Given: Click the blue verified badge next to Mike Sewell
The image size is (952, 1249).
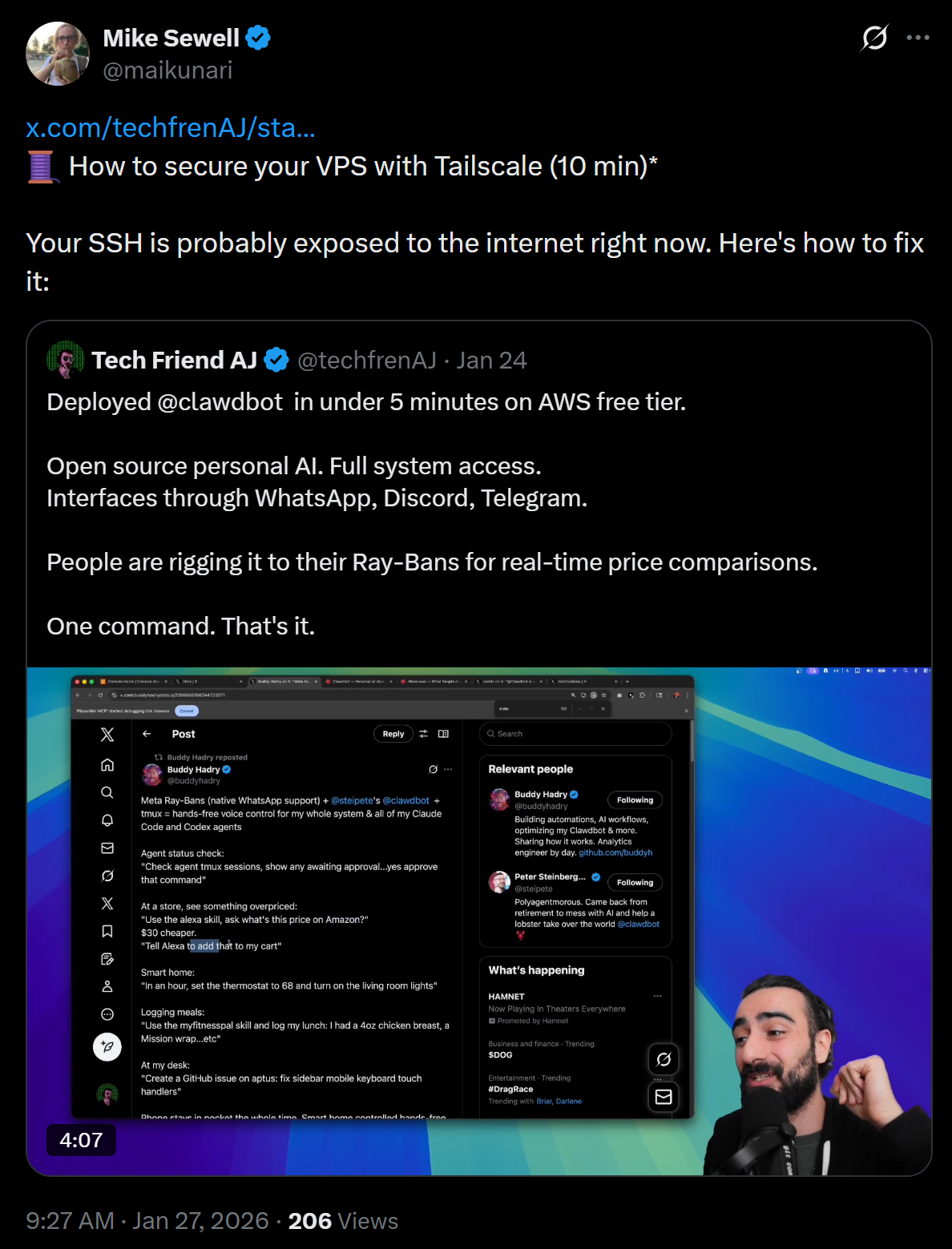Looking at the screenshot, I should (x=258, y=38).
